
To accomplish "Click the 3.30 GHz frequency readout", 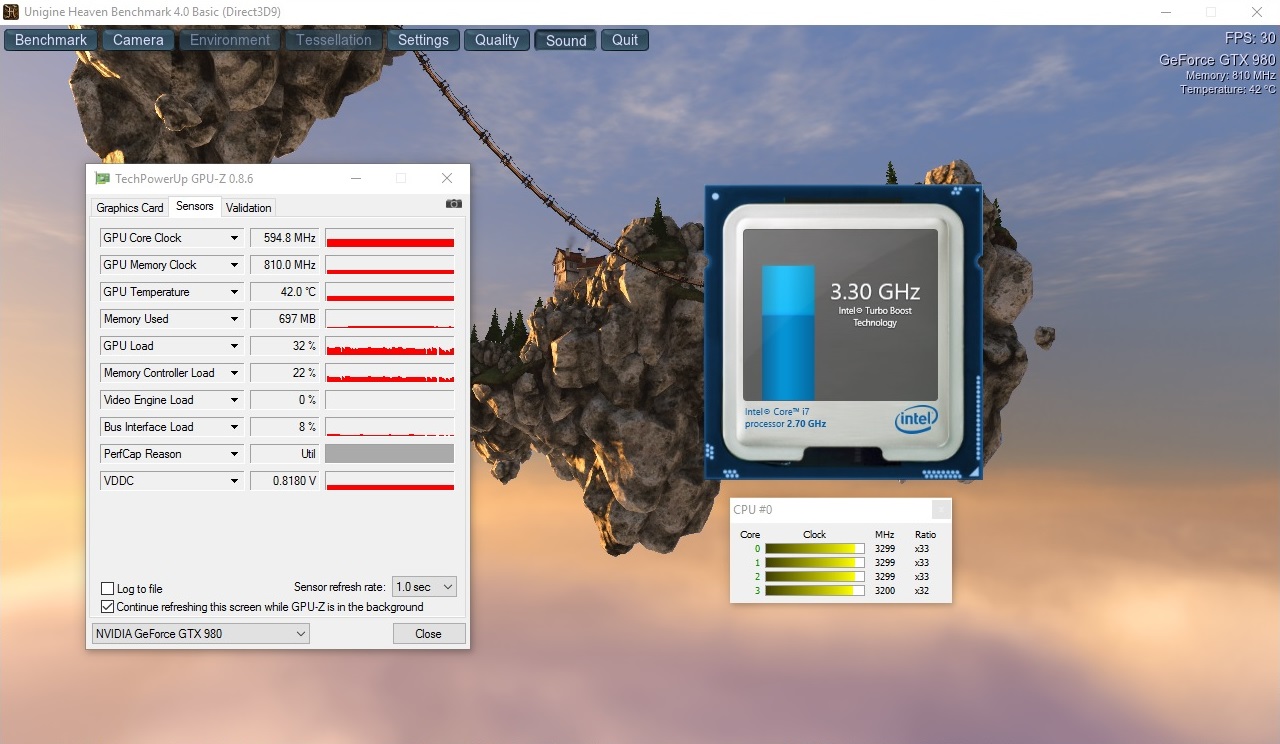I will (x=875, y=292).
